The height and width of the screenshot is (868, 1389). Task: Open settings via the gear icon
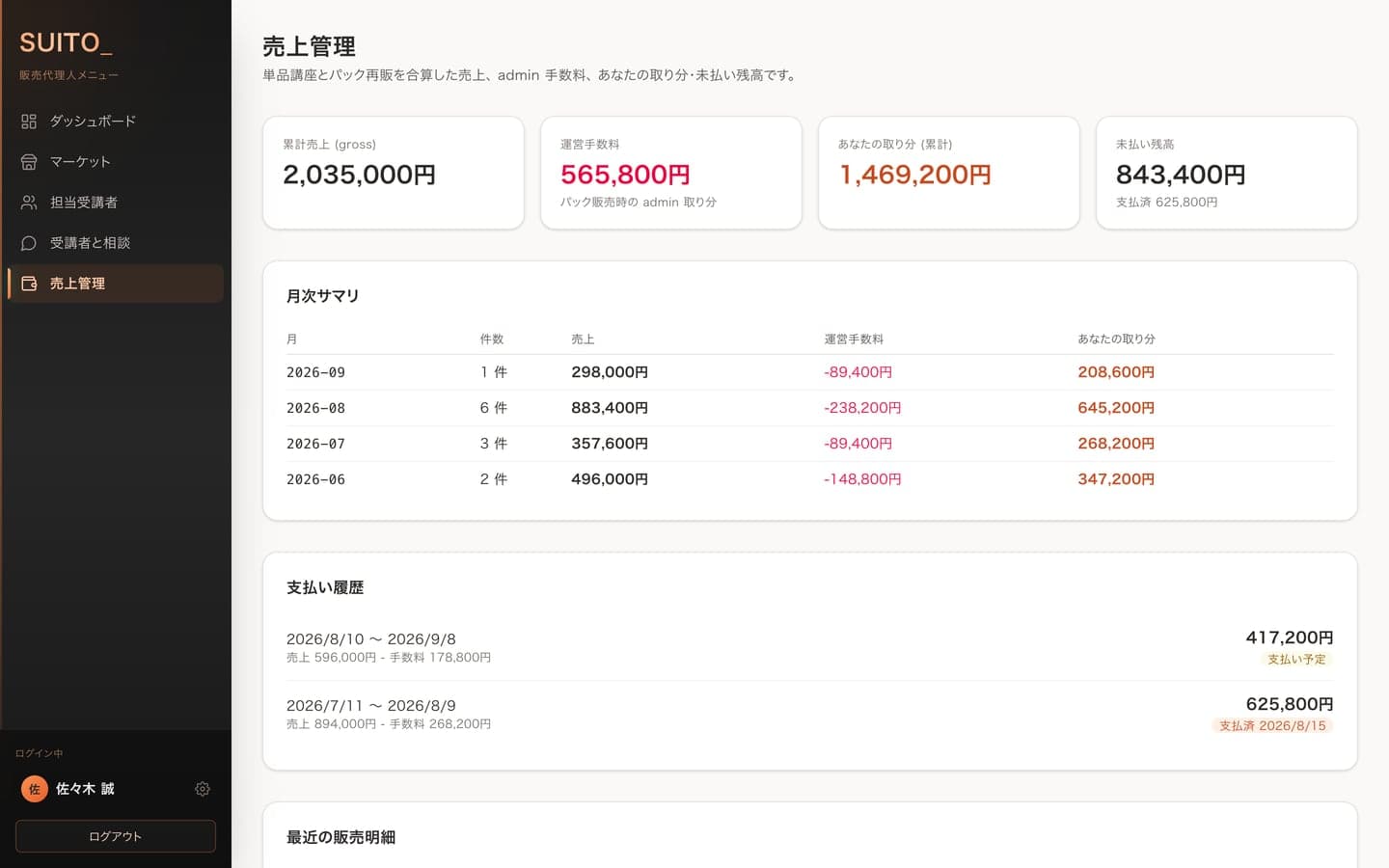coord(203,789)
